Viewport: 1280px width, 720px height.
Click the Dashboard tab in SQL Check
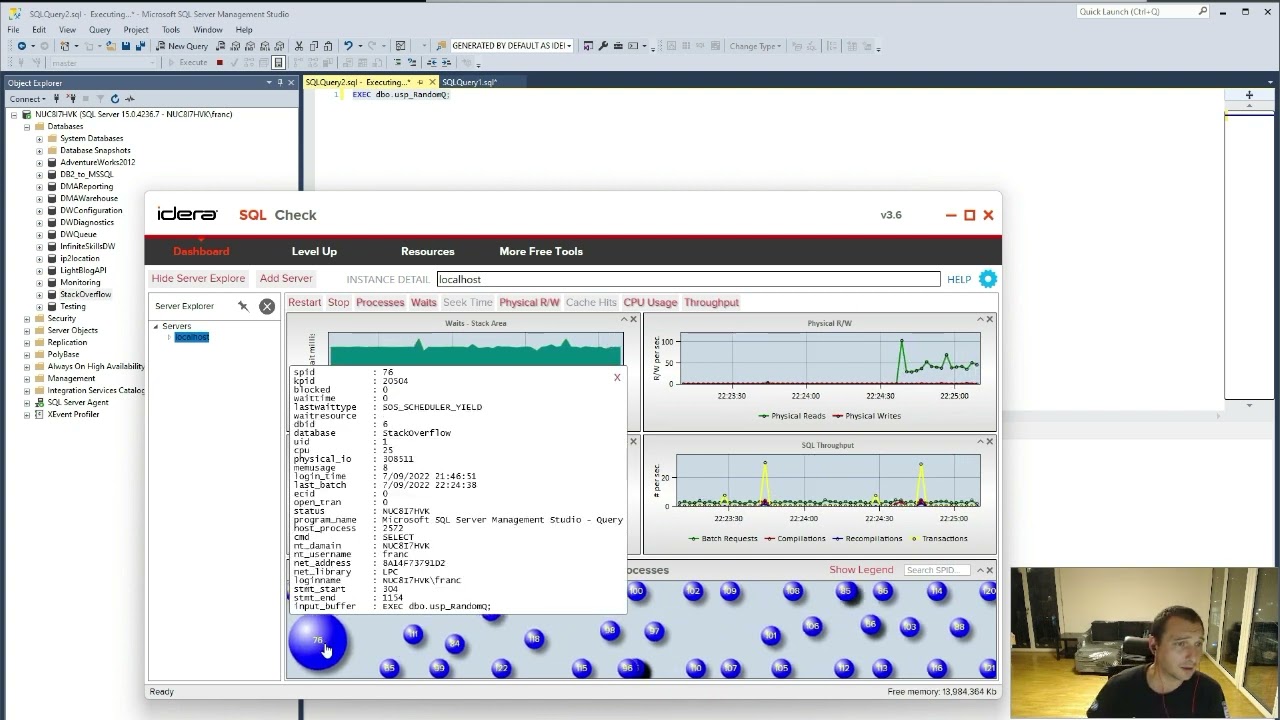click(201, 251)
